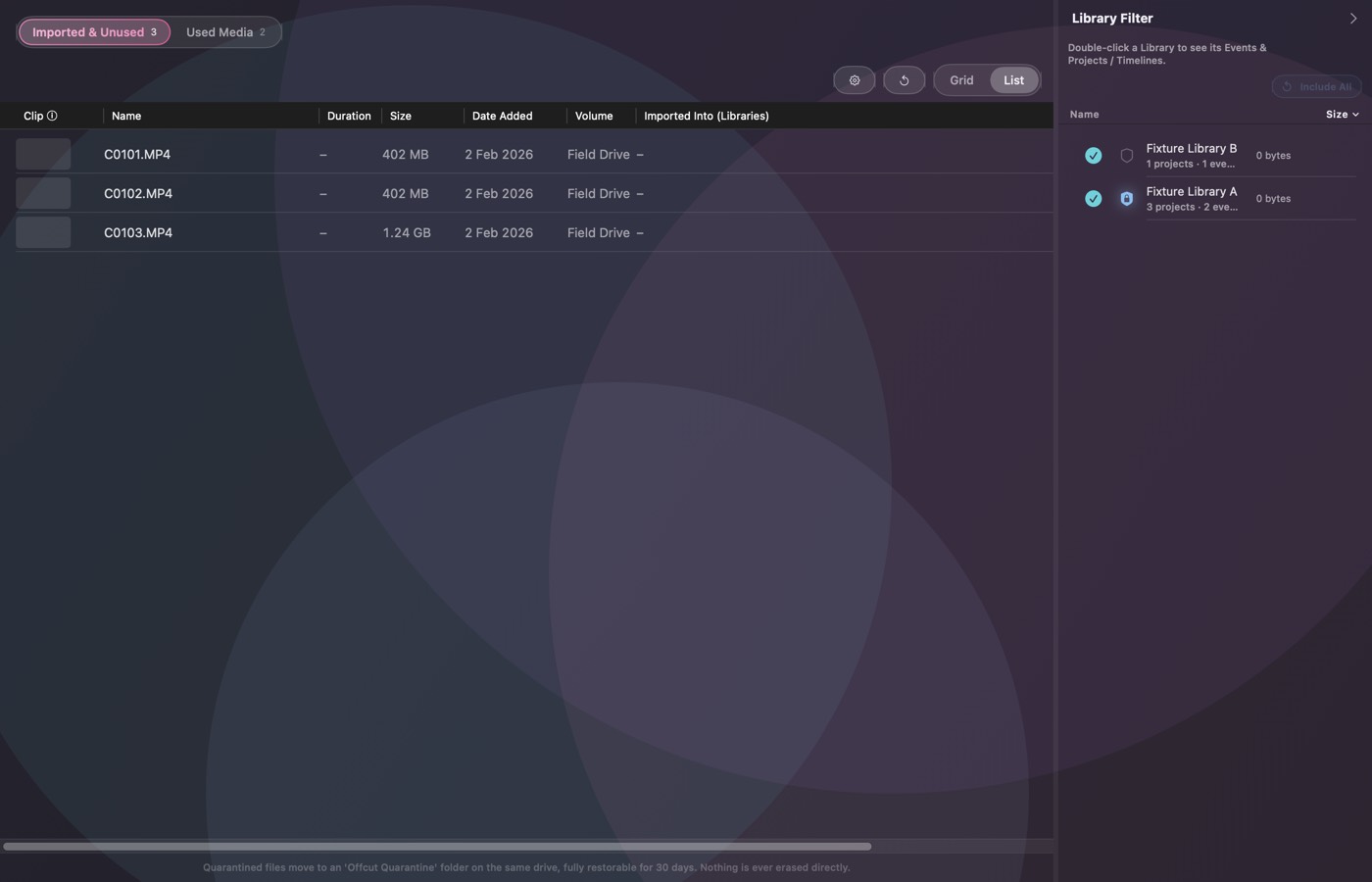
Task: Click the file name C0101.MP4
Action: pyautogui.click(x=137, y=155)
